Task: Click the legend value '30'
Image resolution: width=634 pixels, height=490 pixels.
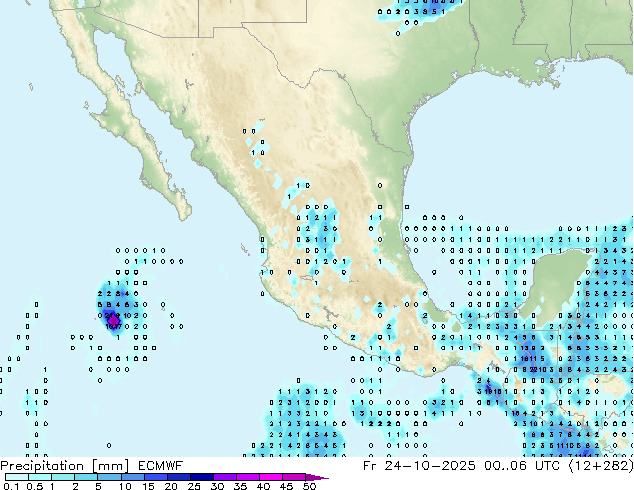Action: click(217, 486)
